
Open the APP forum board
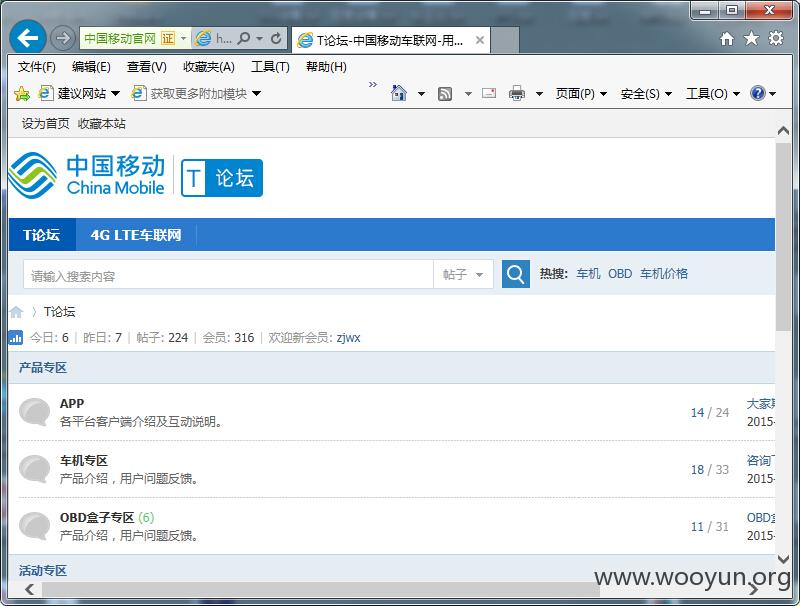point(72,403)
